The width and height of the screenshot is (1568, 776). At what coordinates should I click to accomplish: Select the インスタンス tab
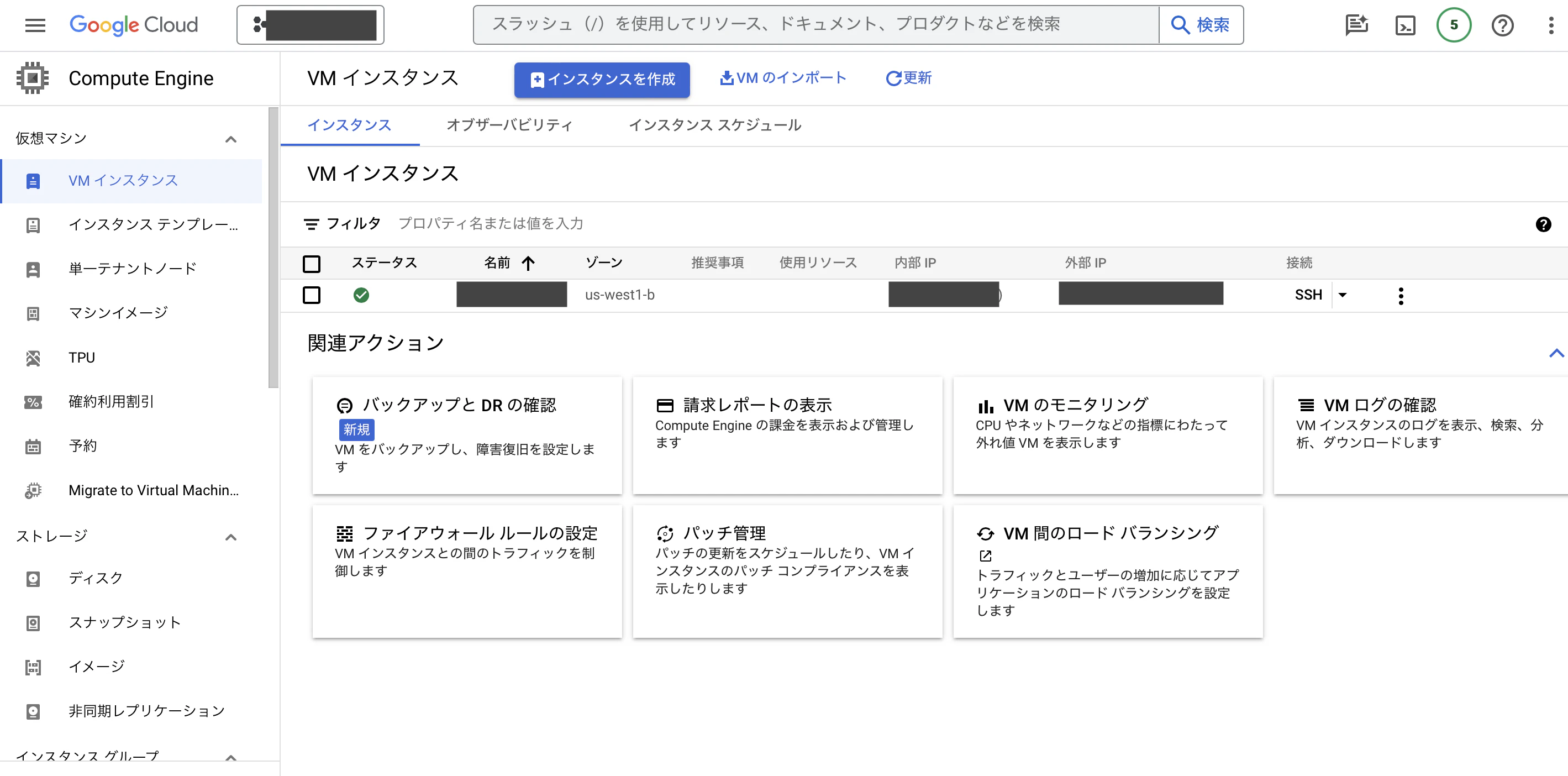pyautogui.click(x=349, y=125)
